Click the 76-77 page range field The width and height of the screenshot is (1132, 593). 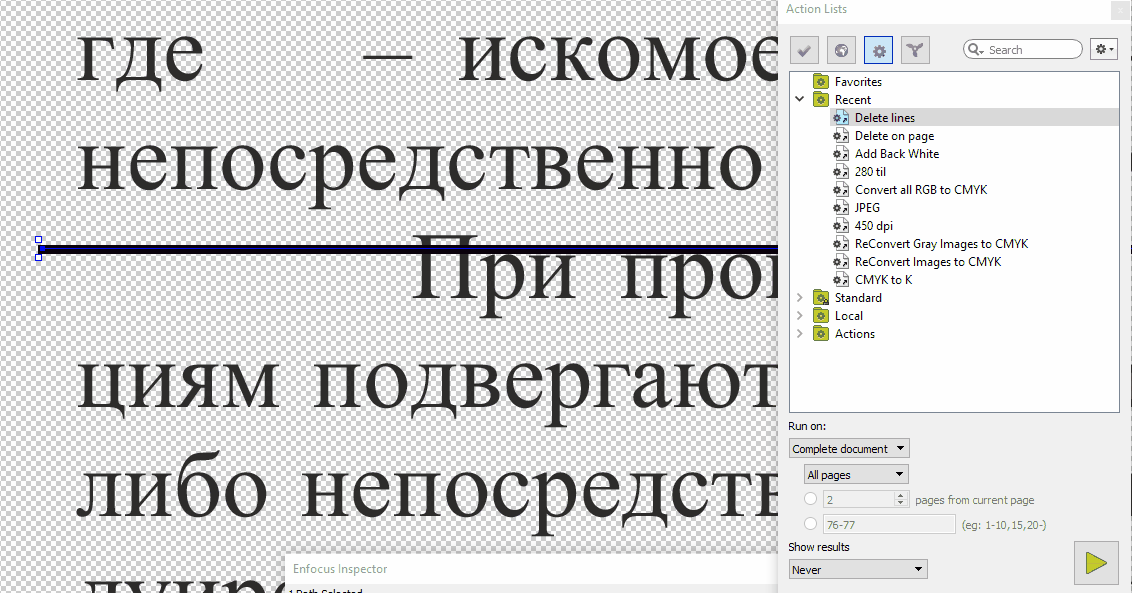(889, 524)
